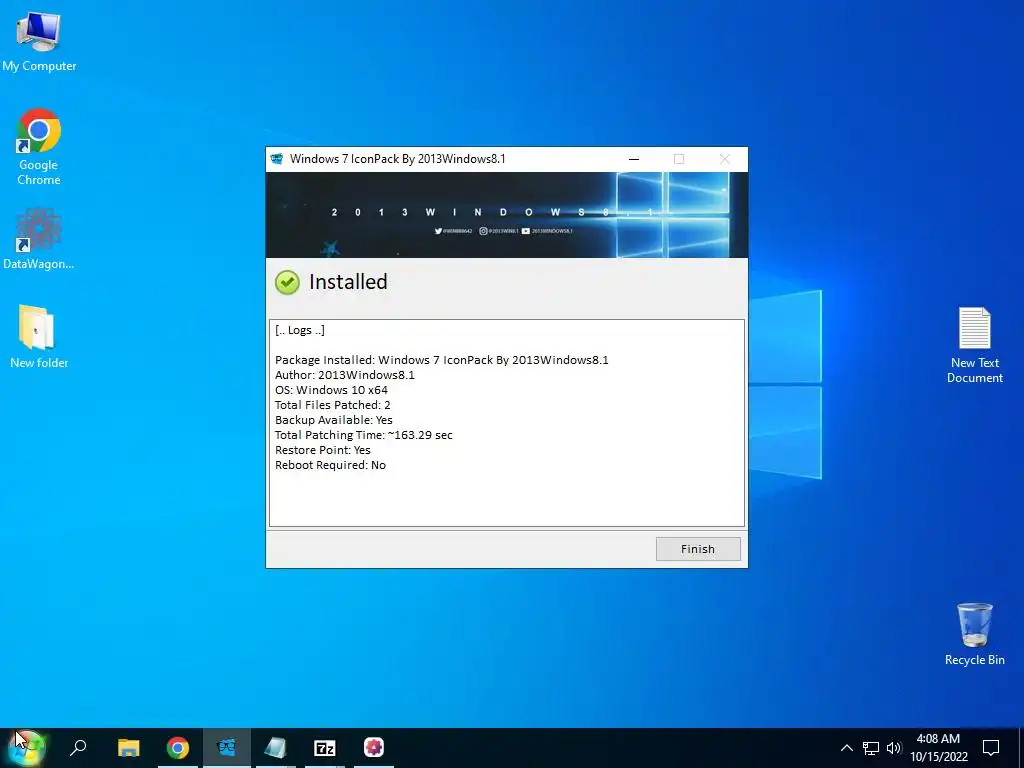Screen dimensions: 1024x768
Task: Select the New Text Document icon
Action: click(x=974, y=345)
